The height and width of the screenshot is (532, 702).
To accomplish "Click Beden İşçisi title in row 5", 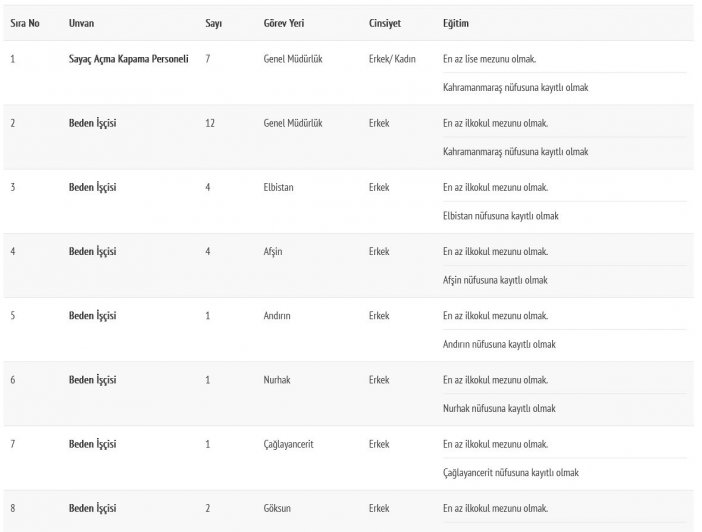I will (x=93, y=316).
